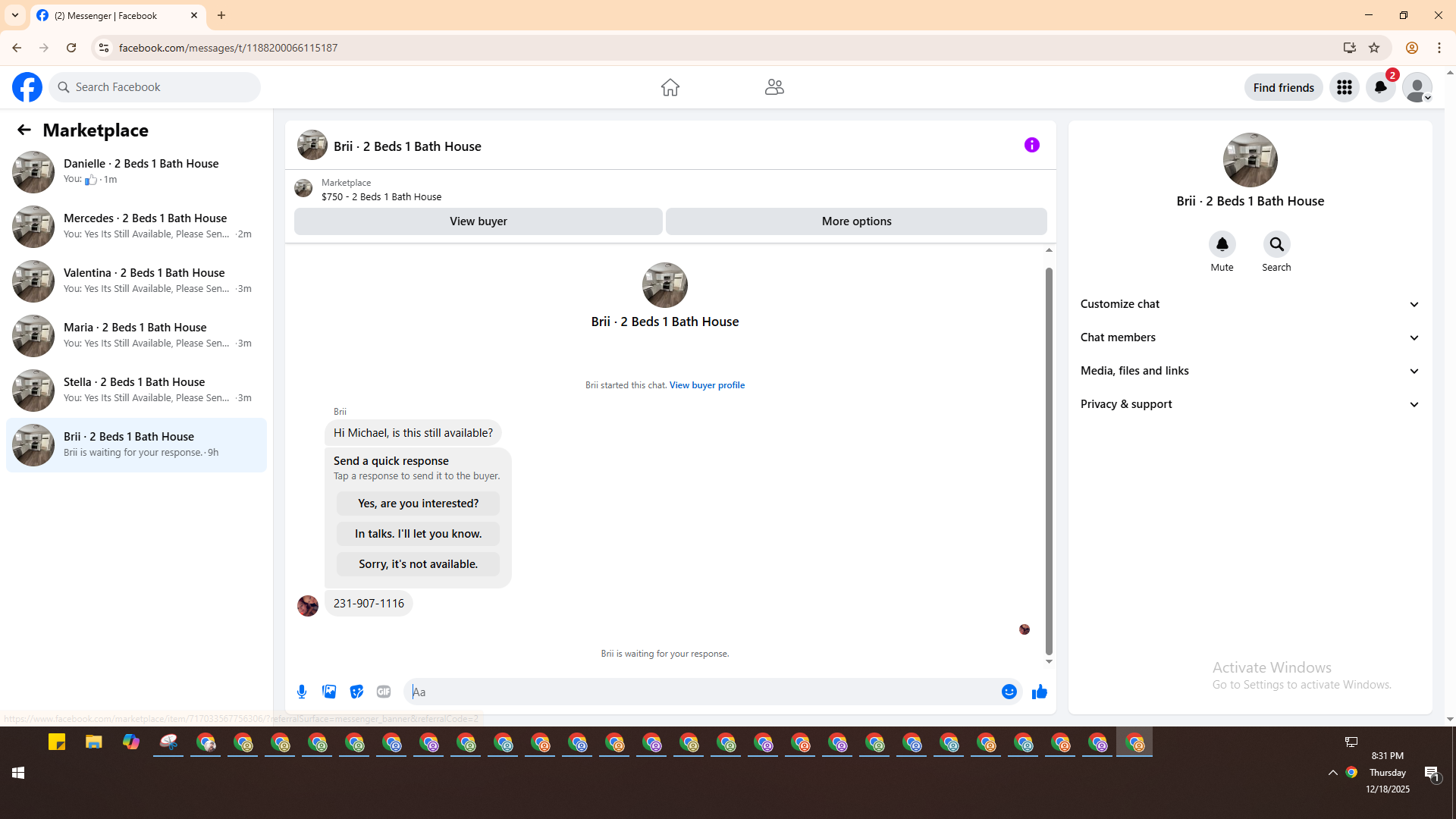Open the View buyer profile link

point(707,385)
